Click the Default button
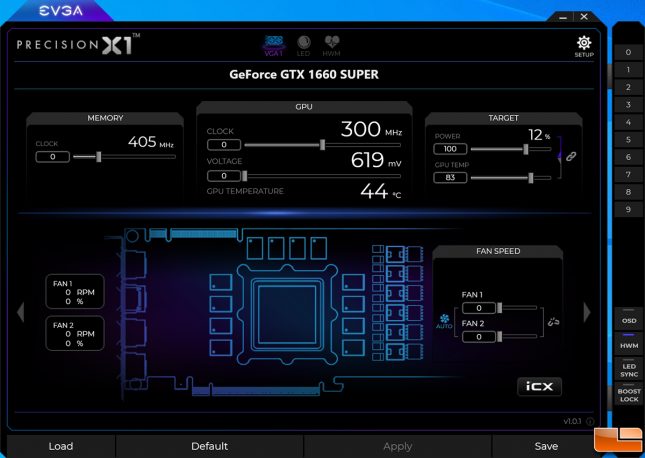Image resolution: width=645 pixels, height=458 pixels. [209, 446]
